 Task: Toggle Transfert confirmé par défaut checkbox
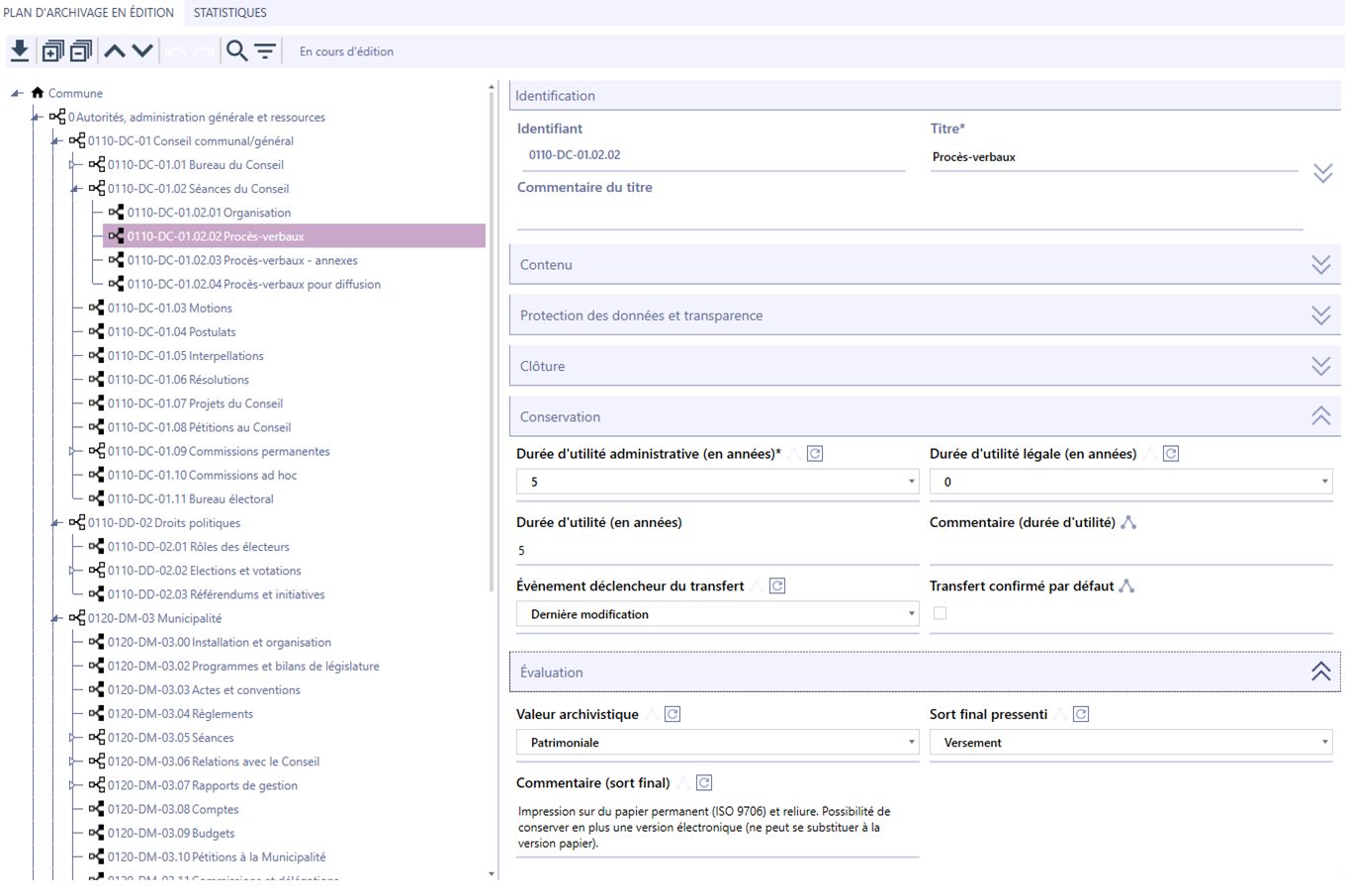(940, 613)
